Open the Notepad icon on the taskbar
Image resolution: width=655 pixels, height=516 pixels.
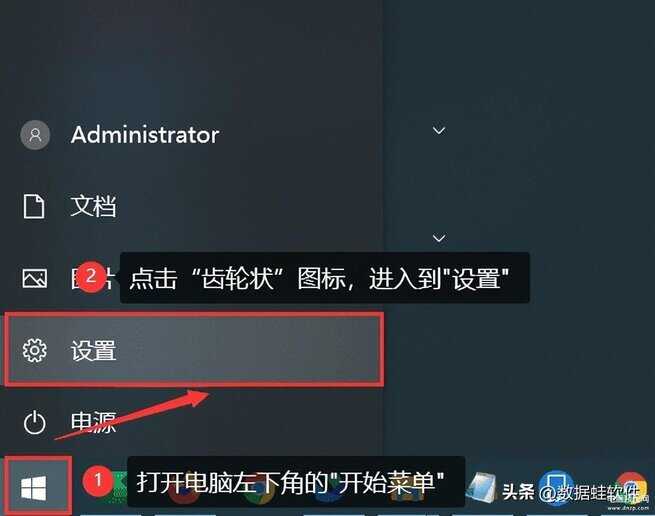click(x=482, y=487)
